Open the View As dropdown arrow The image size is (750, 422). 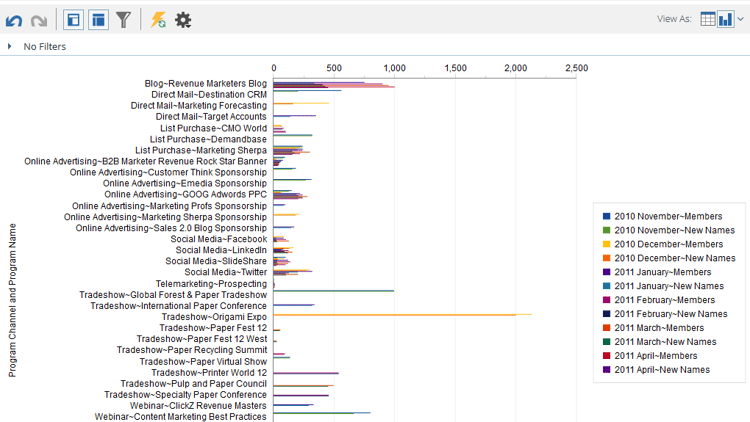[x=740, y=19]
